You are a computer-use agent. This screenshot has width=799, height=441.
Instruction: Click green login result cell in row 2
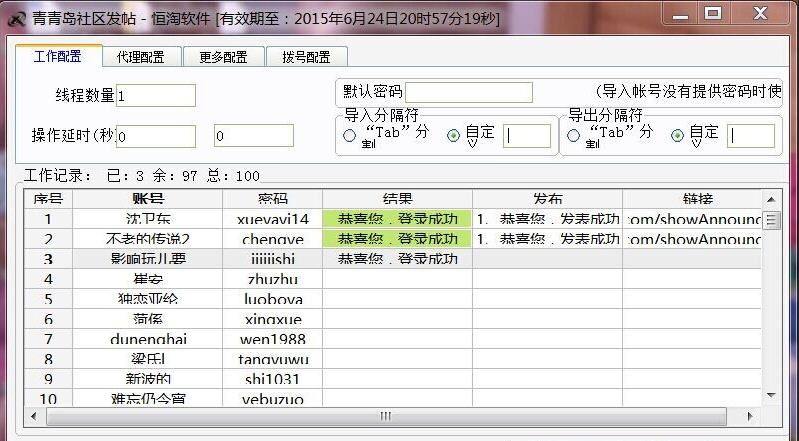tap(397, 239)
